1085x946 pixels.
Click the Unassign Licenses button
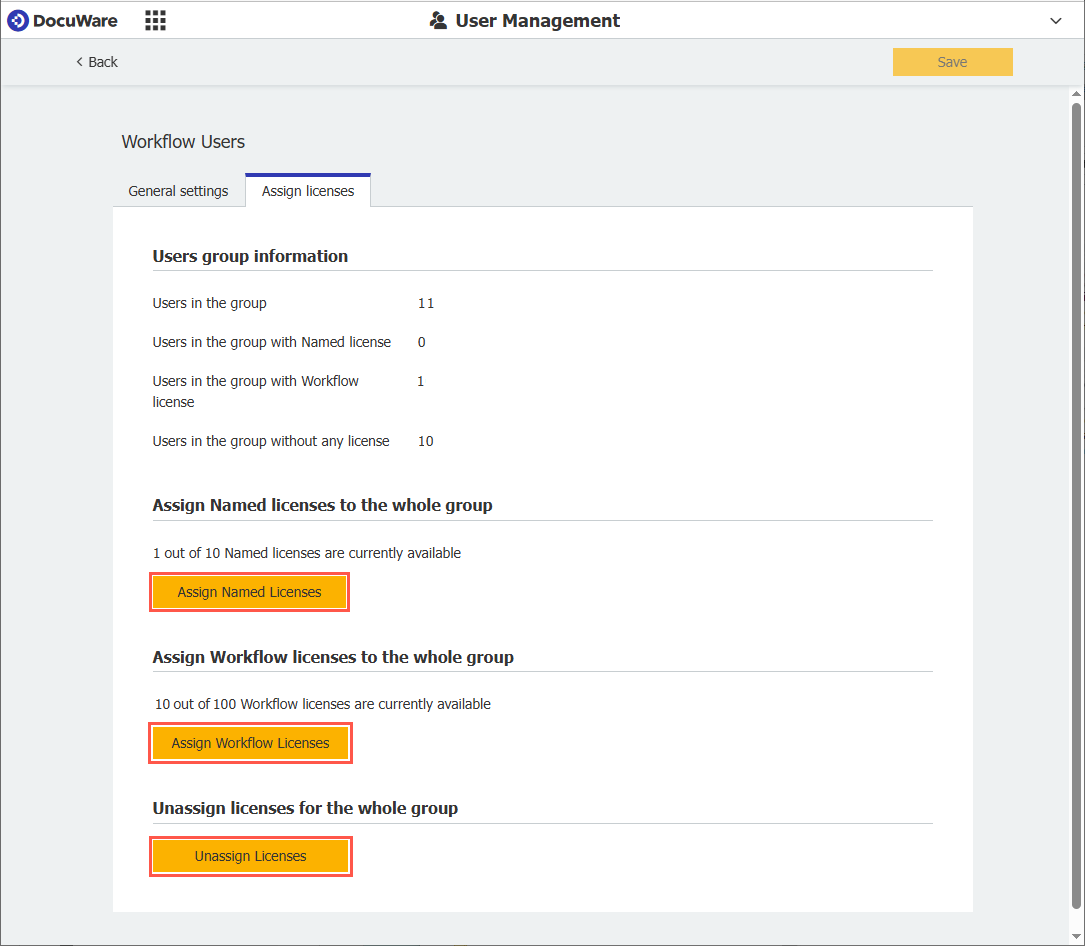click(250, 856)
